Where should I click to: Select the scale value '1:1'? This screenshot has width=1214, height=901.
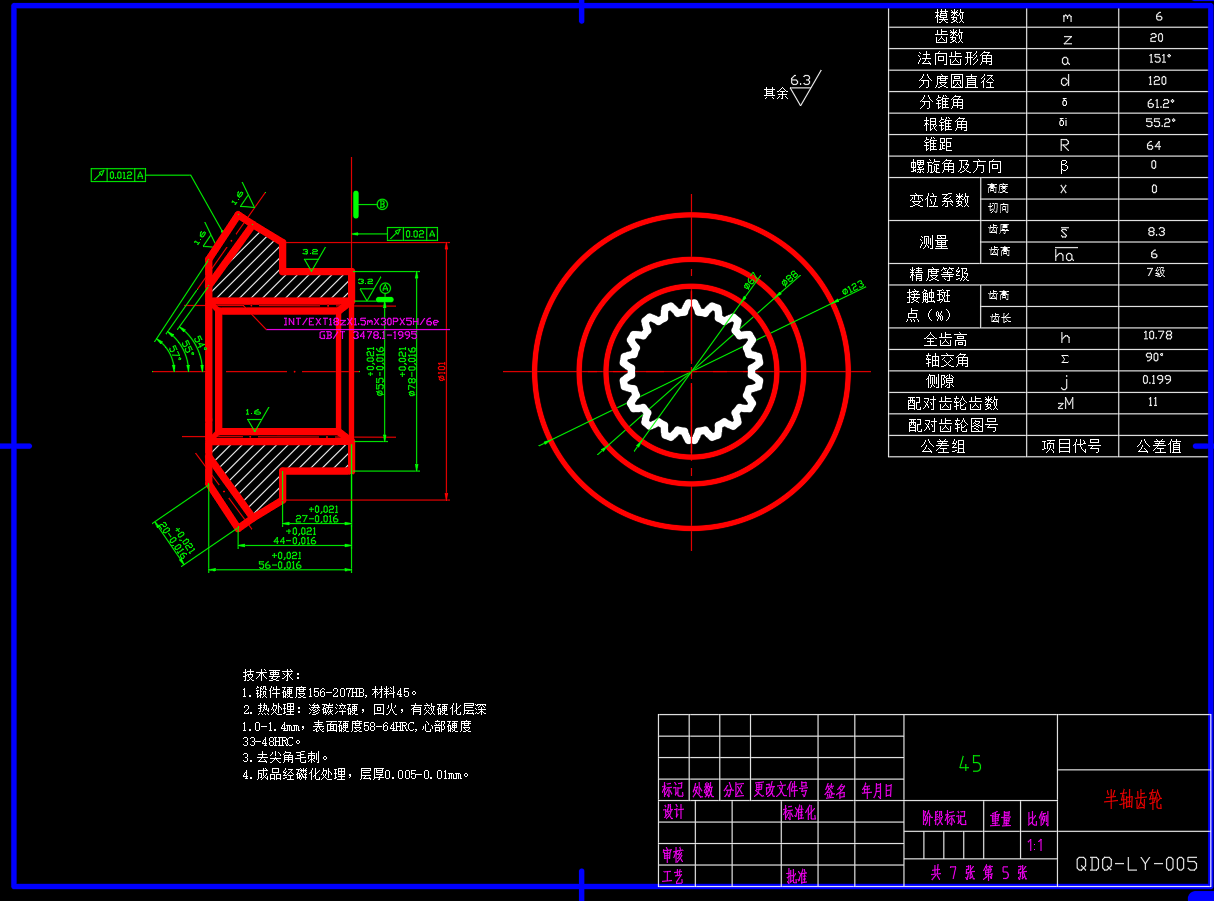pos(1036,845)
